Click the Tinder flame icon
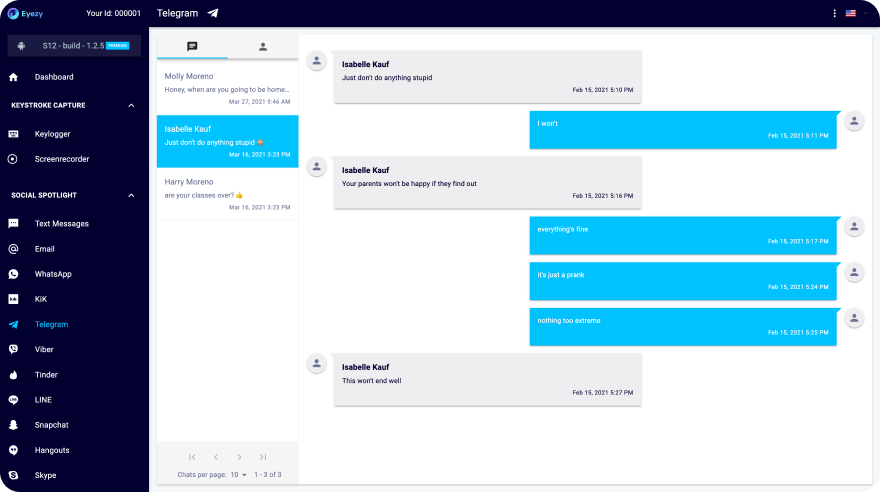 tap(13, 375)
